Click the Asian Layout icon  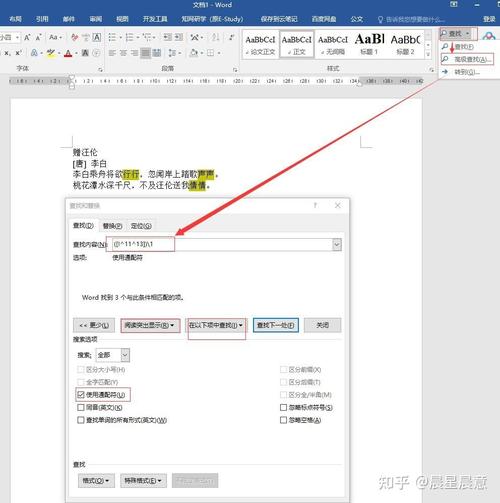[x=195, y=37]
